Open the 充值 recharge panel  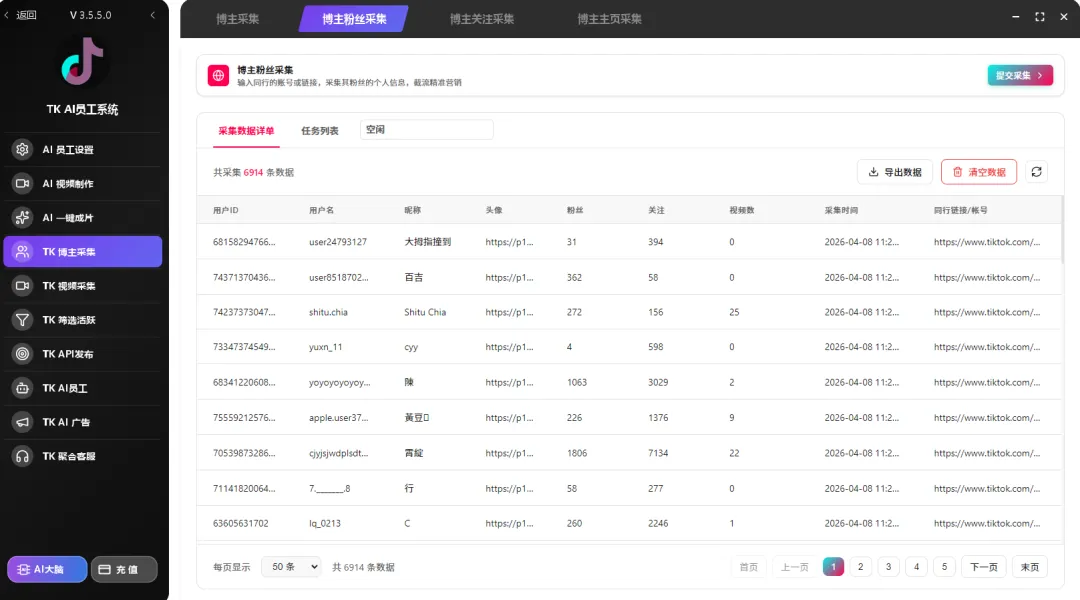pyautogui.click(x=124, y=567)
